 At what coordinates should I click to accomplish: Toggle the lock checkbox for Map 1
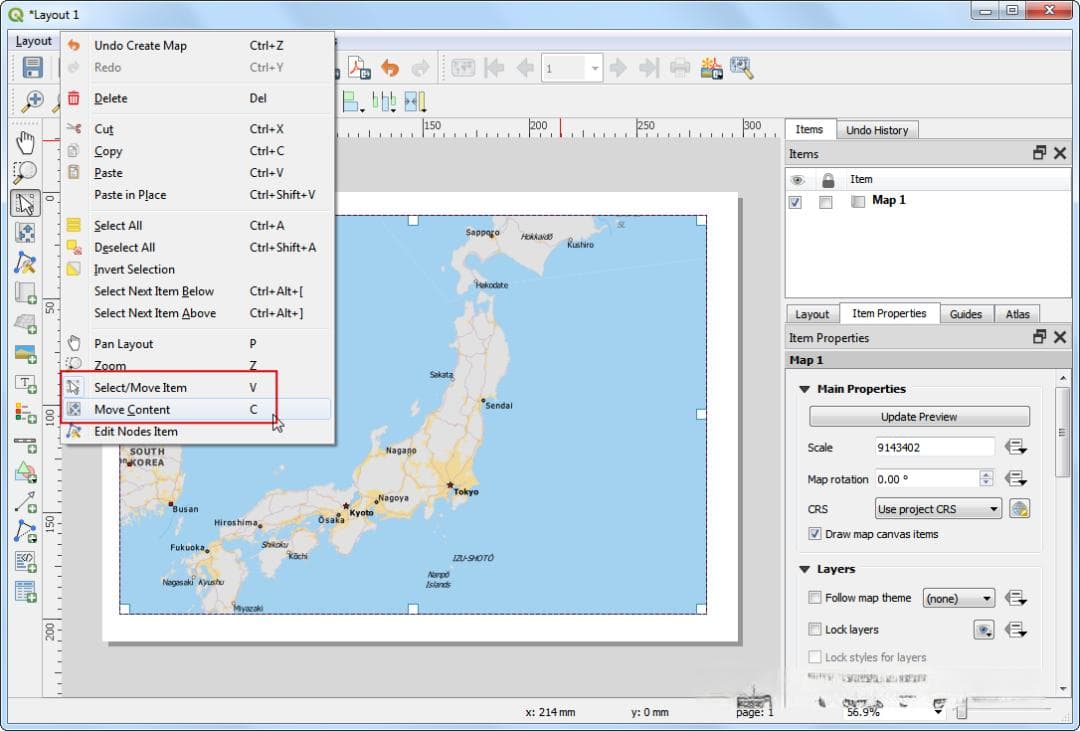[x=825, y=202]
